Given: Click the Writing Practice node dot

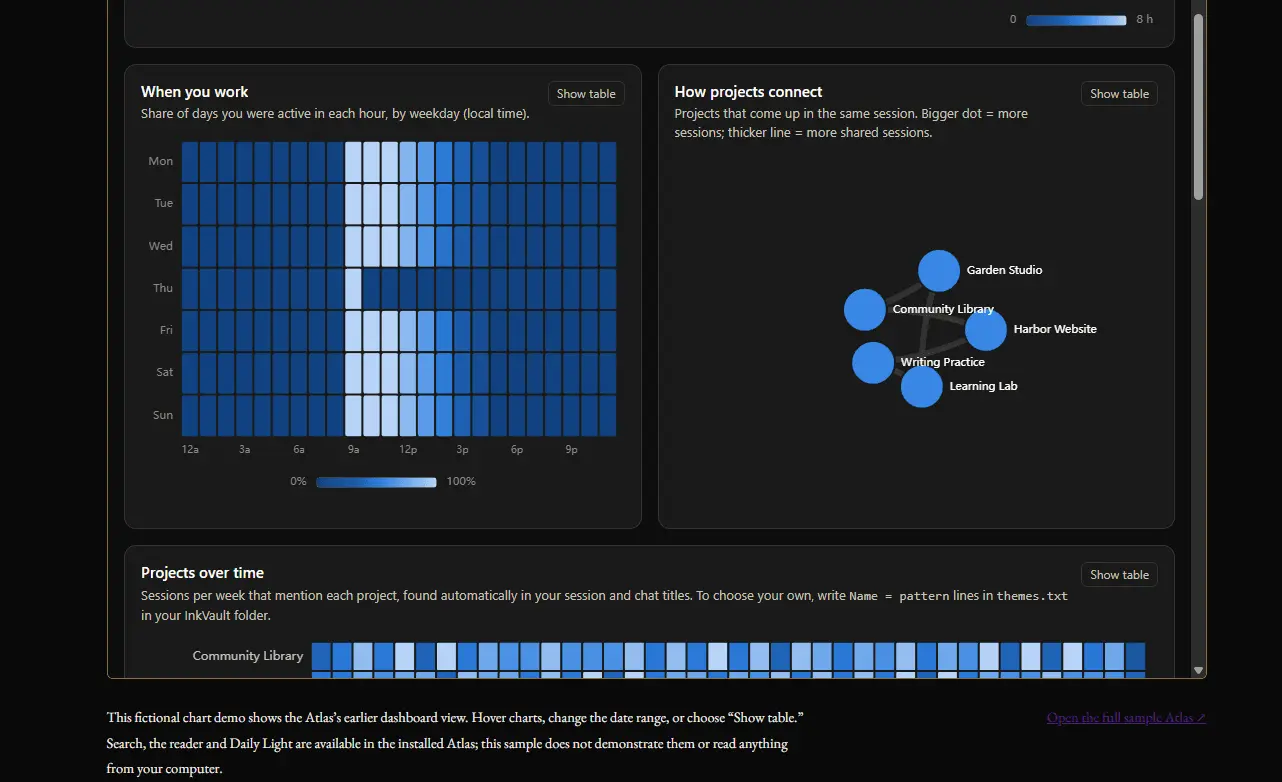Looking at the screenshot, I should pyautogui.click(x=873, y=362).
